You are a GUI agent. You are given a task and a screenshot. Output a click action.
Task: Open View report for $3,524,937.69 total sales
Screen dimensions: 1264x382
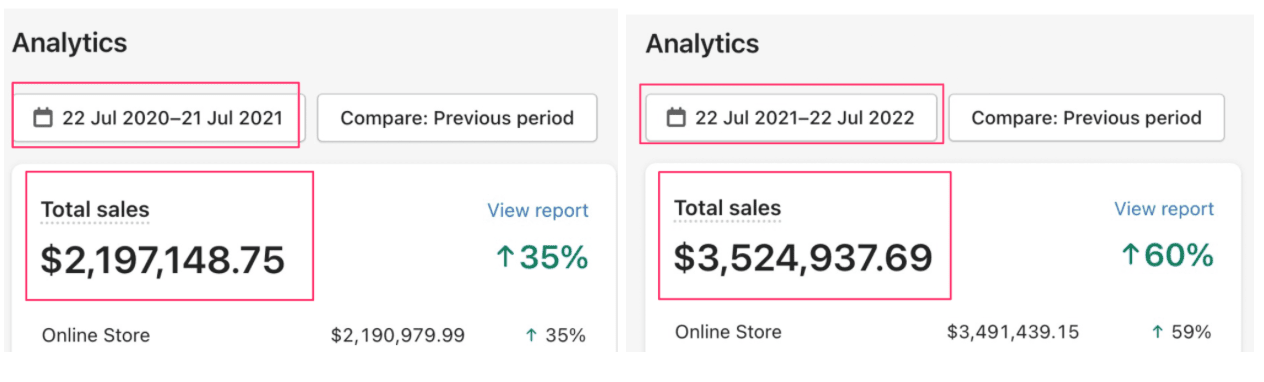(1164, 209)
